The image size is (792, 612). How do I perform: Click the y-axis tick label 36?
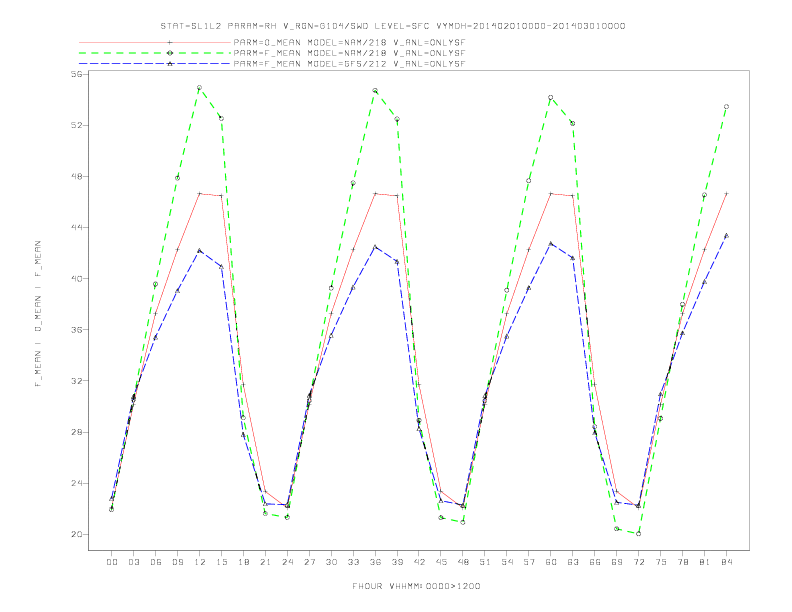pos(78,330)
